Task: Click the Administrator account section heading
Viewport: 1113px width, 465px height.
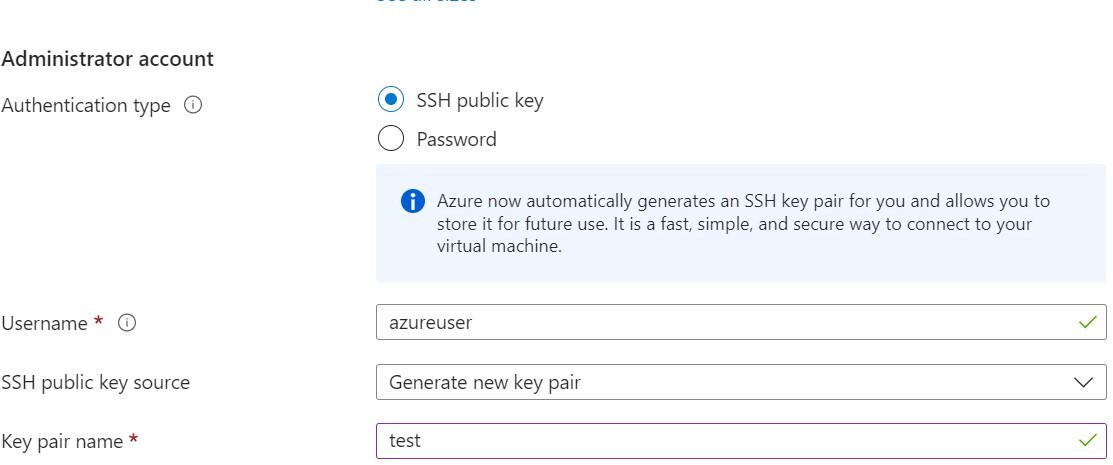Action: [x=107, y=59]
